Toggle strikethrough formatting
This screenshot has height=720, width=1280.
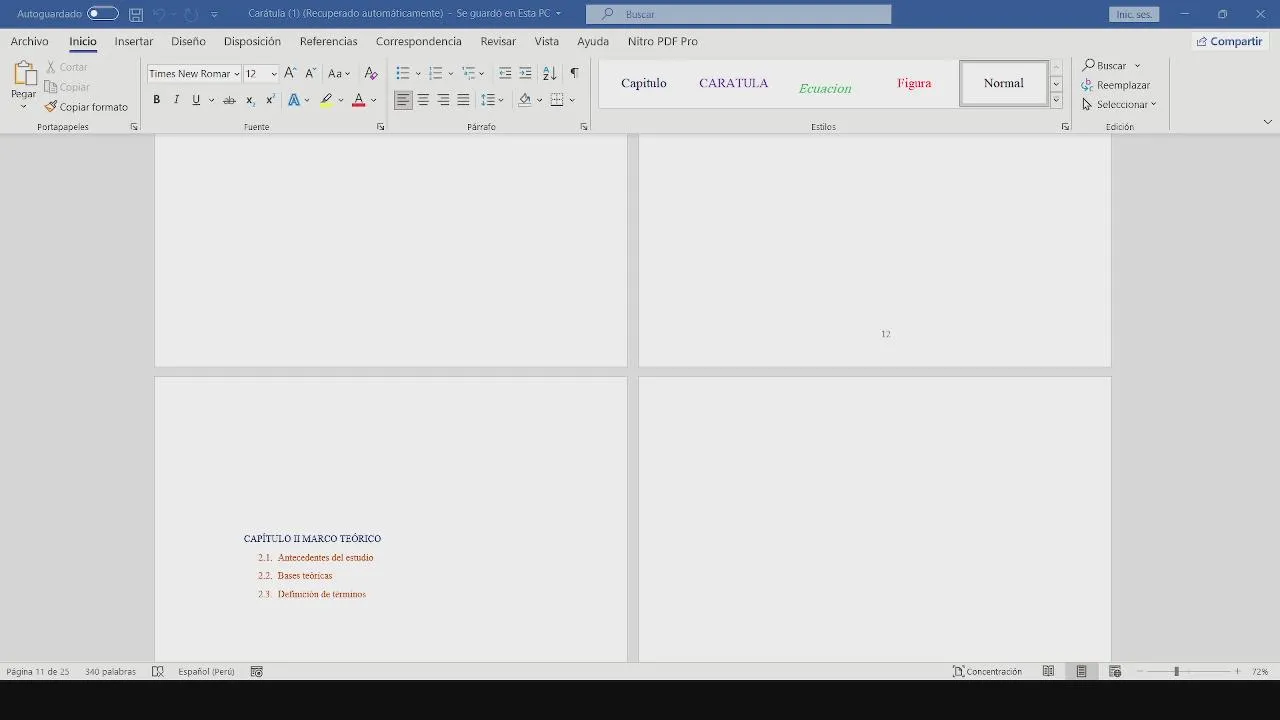click(229, 100)
